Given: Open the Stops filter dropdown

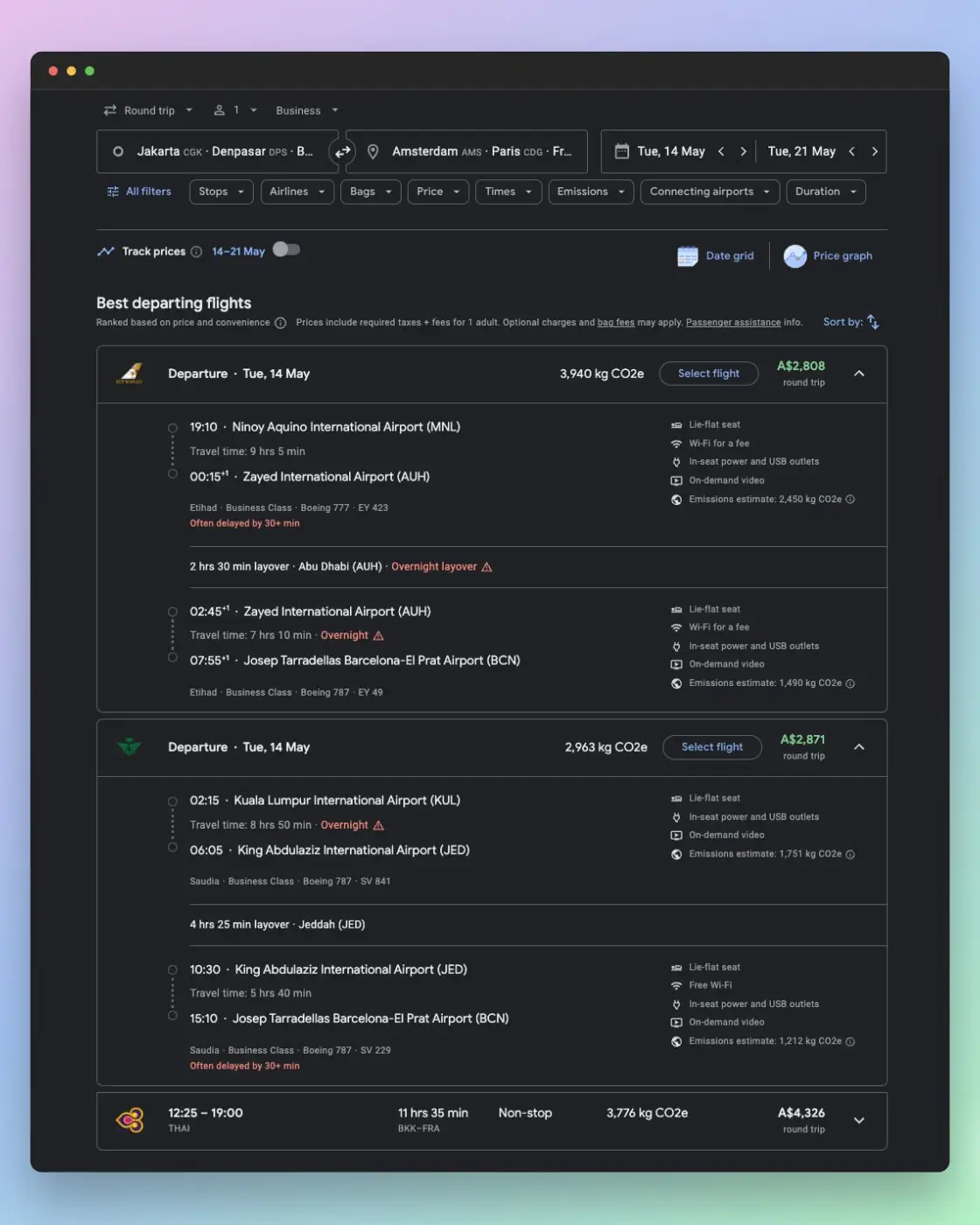Looking at the screenshot, I should pyautogui.click(x=221, y=192).
